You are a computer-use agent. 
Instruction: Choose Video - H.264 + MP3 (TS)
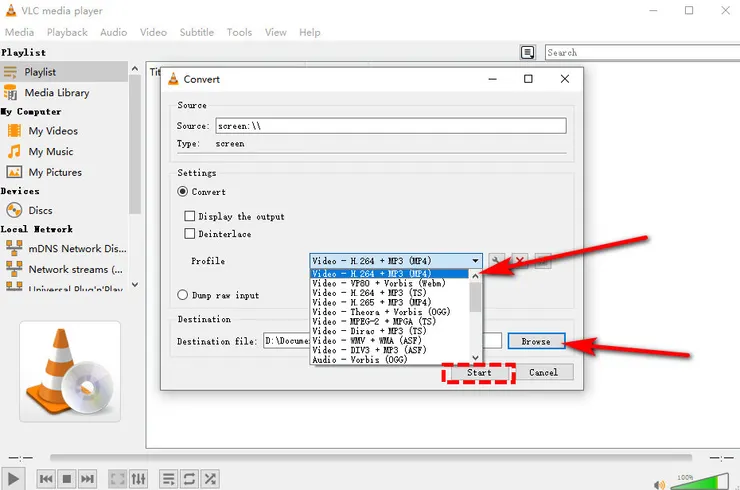(x=390, y=293)
